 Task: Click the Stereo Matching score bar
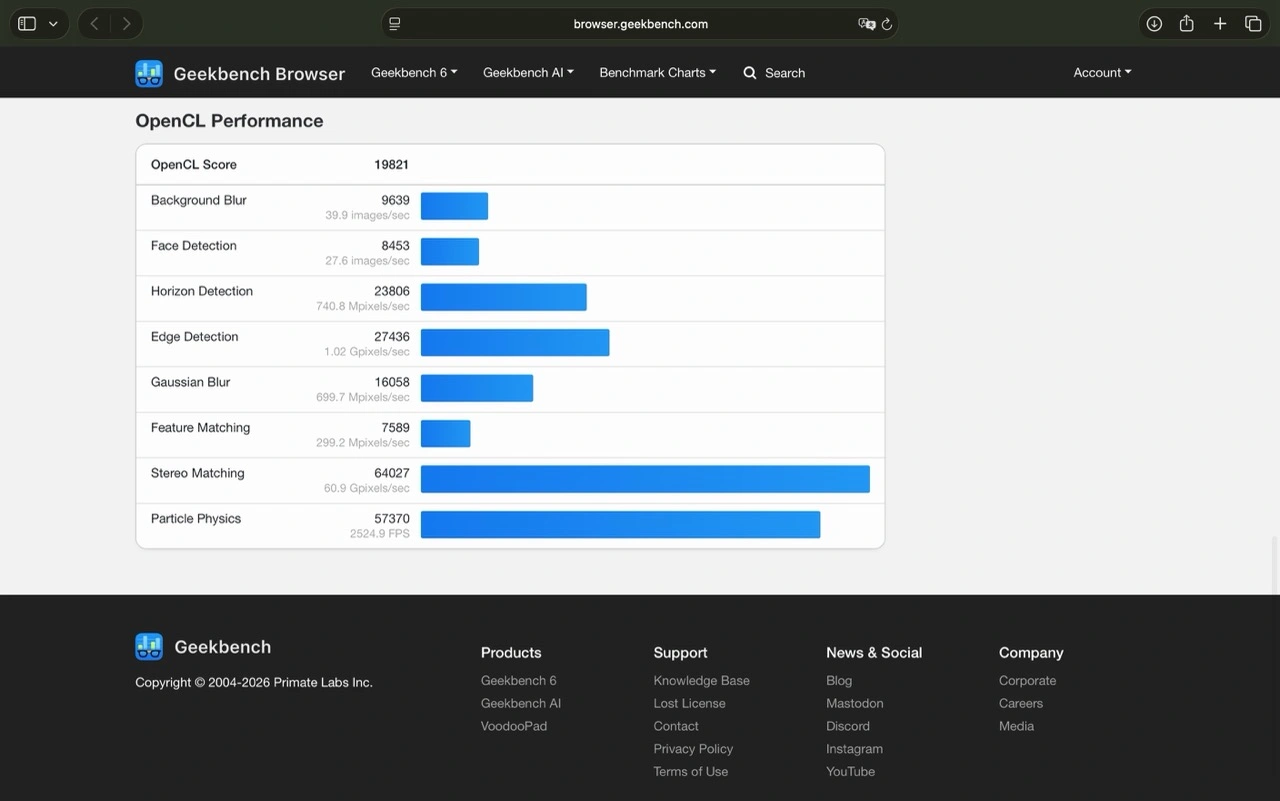[x=645, y=479]
